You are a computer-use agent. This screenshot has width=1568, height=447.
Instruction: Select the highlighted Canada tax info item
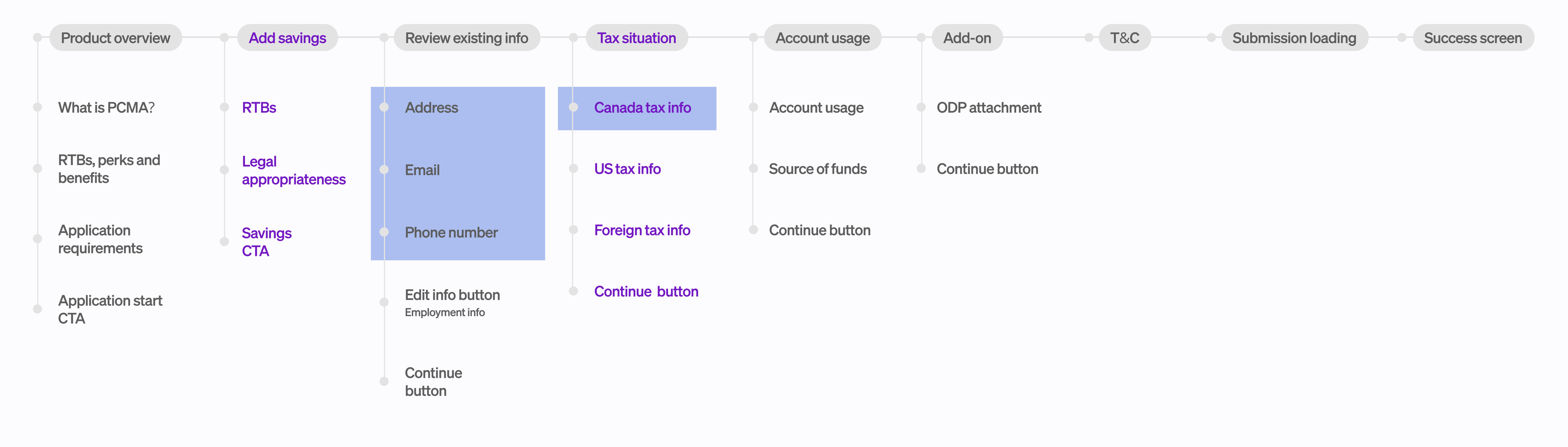click(x=642, y=108)
